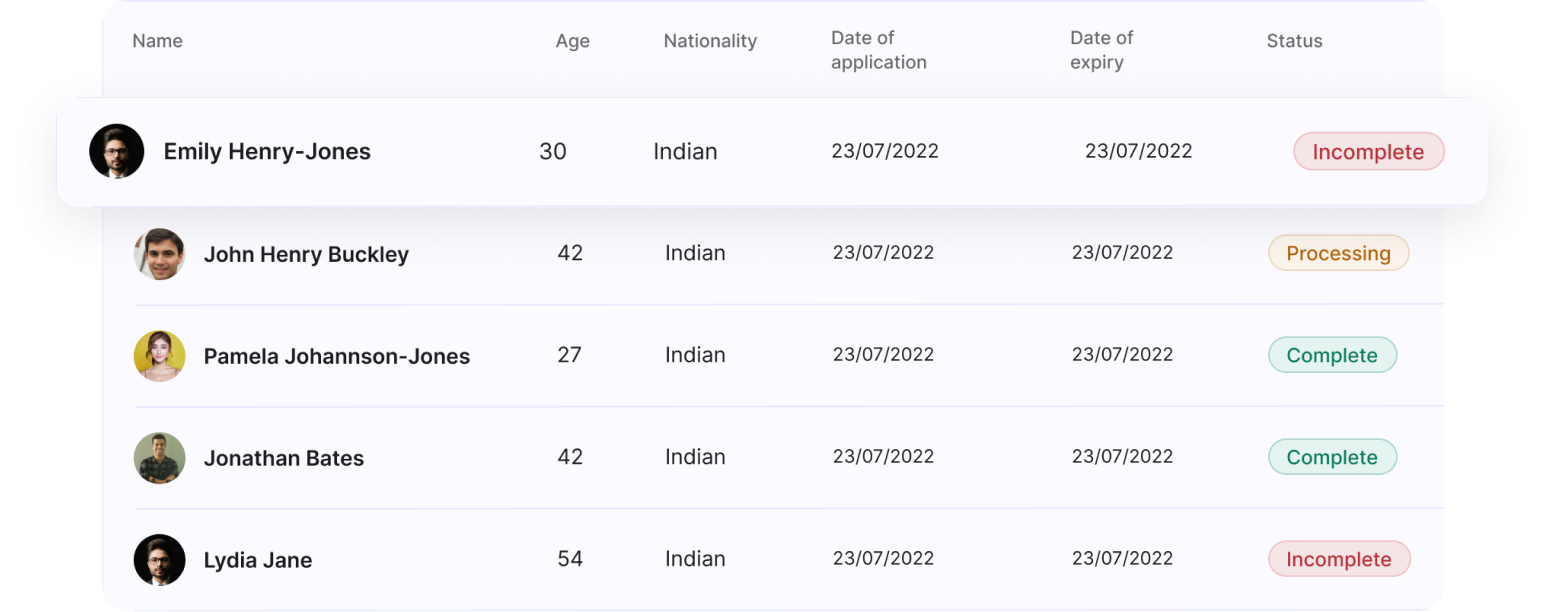The width and height of the screenshot is (1544, 612).
Task: Click John Henry Buckley's avatar photo
Action: coord(160,254)
